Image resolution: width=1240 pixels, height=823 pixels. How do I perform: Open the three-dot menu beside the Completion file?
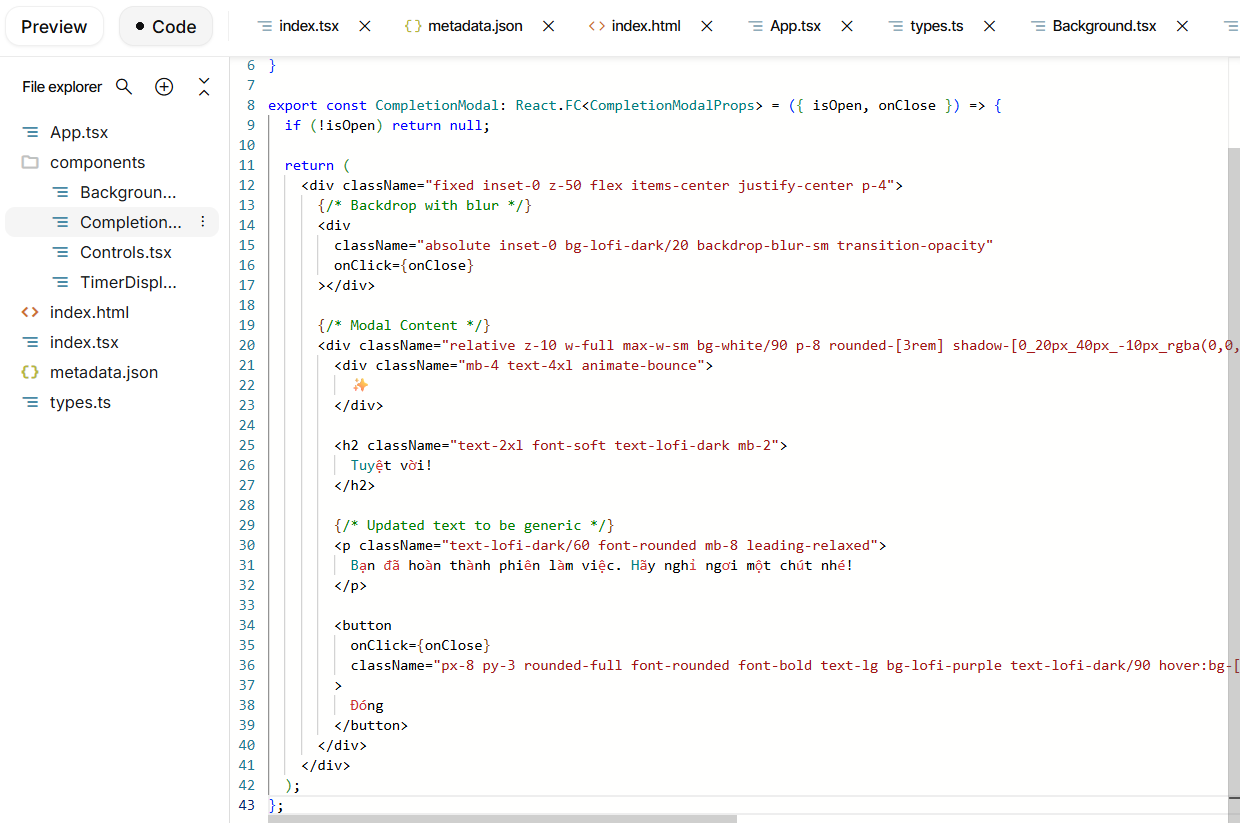pos(203,222)
